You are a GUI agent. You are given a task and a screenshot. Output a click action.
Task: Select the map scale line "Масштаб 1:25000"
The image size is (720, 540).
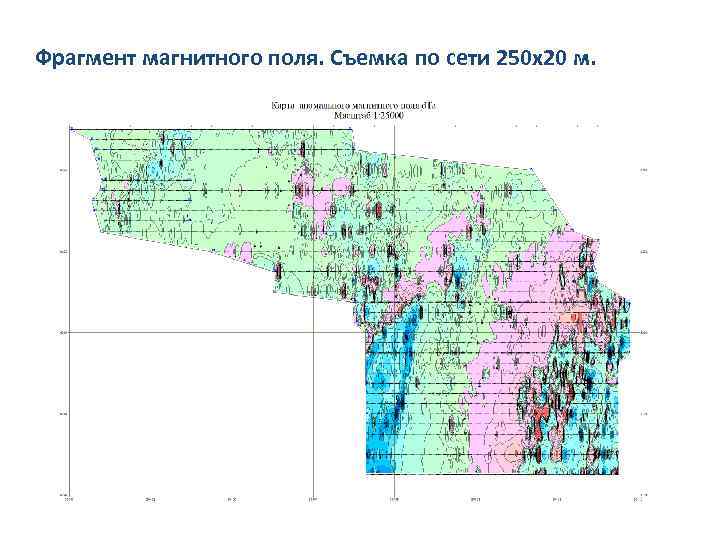[x=369, y=116]
